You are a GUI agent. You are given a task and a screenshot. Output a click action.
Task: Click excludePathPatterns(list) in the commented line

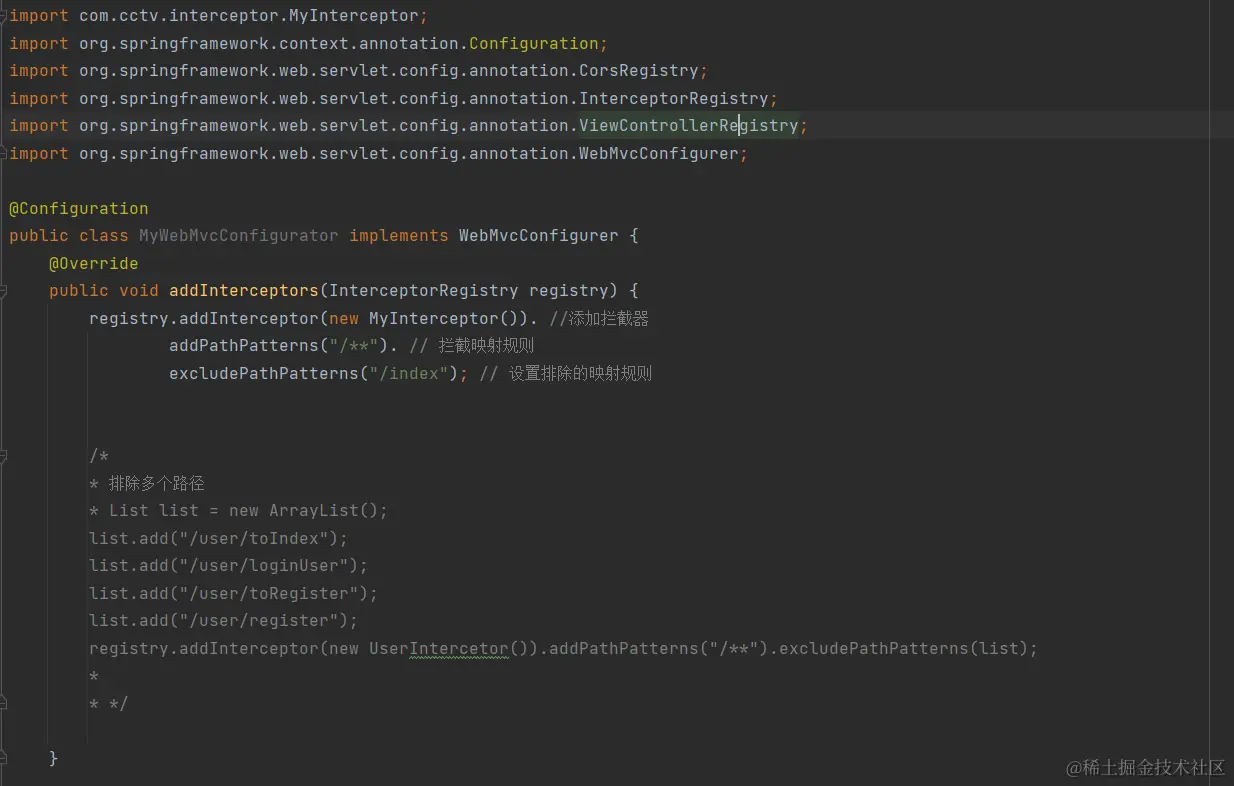tap(903, 649)
